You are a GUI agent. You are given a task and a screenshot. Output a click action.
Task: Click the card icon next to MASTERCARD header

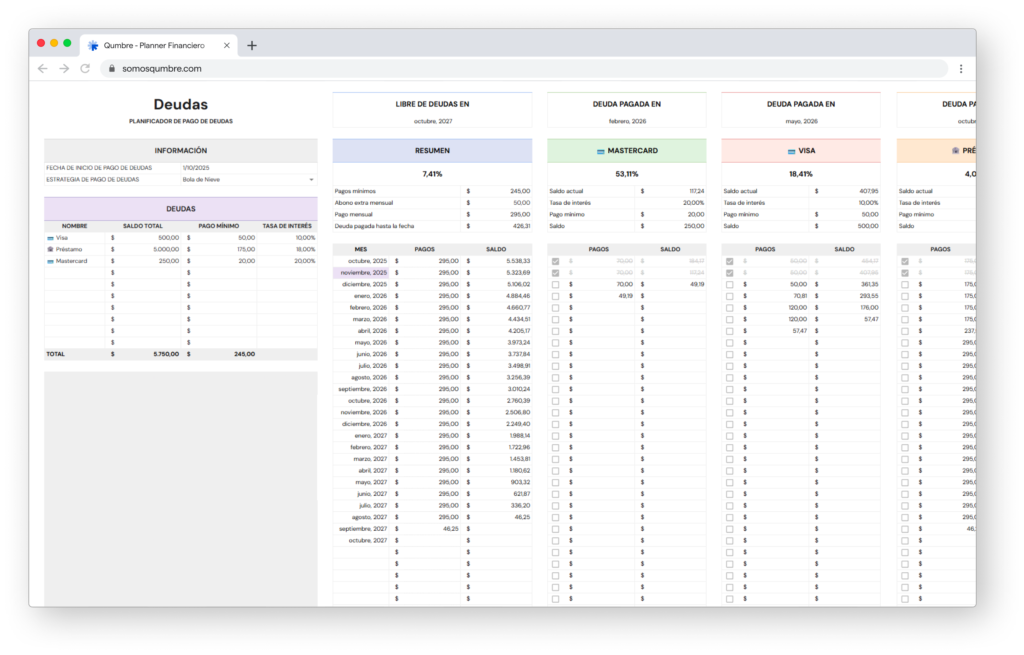coord(600,151)
